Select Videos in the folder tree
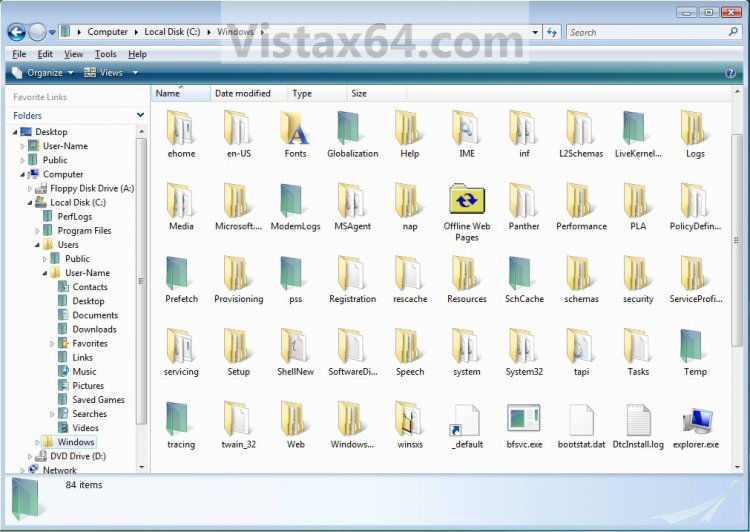Image resolution: width=750 pixels, height=532 pixels. (85, 428)
